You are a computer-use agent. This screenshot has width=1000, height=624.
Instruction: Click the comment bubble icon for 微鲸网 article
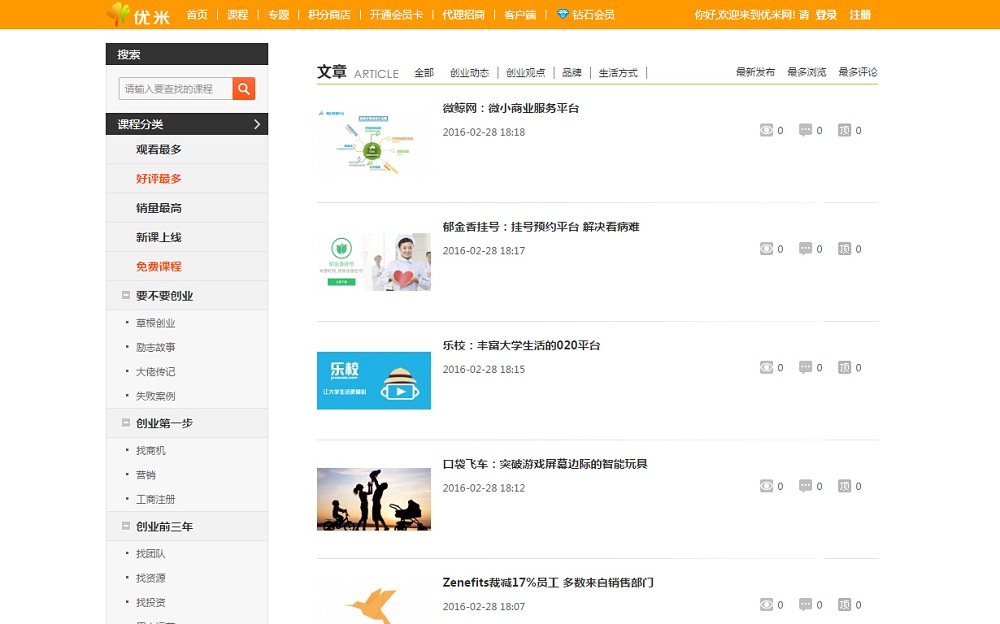click(x=805, y=130)
